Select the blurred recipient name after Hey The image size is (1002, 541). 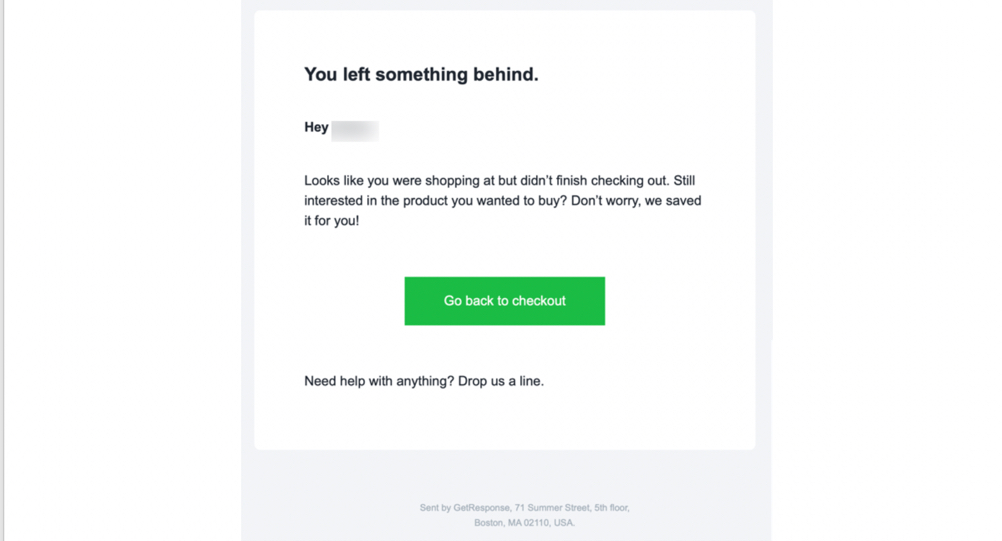coord(355,130)
